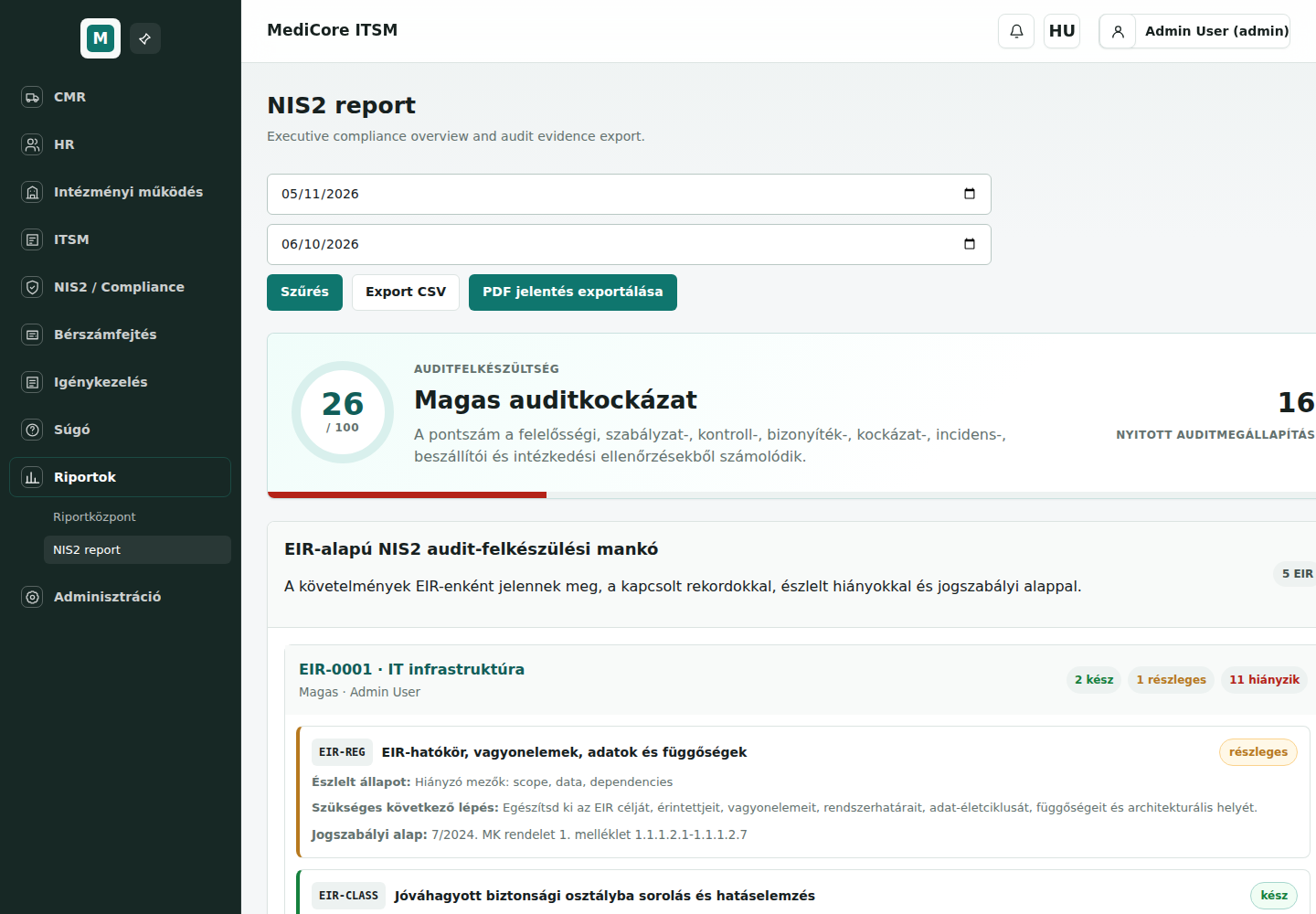This screenshot has height=914, width=1316.
Task: Click the 'MediCore ITSM' header title
Action: [x=332, y=30]
